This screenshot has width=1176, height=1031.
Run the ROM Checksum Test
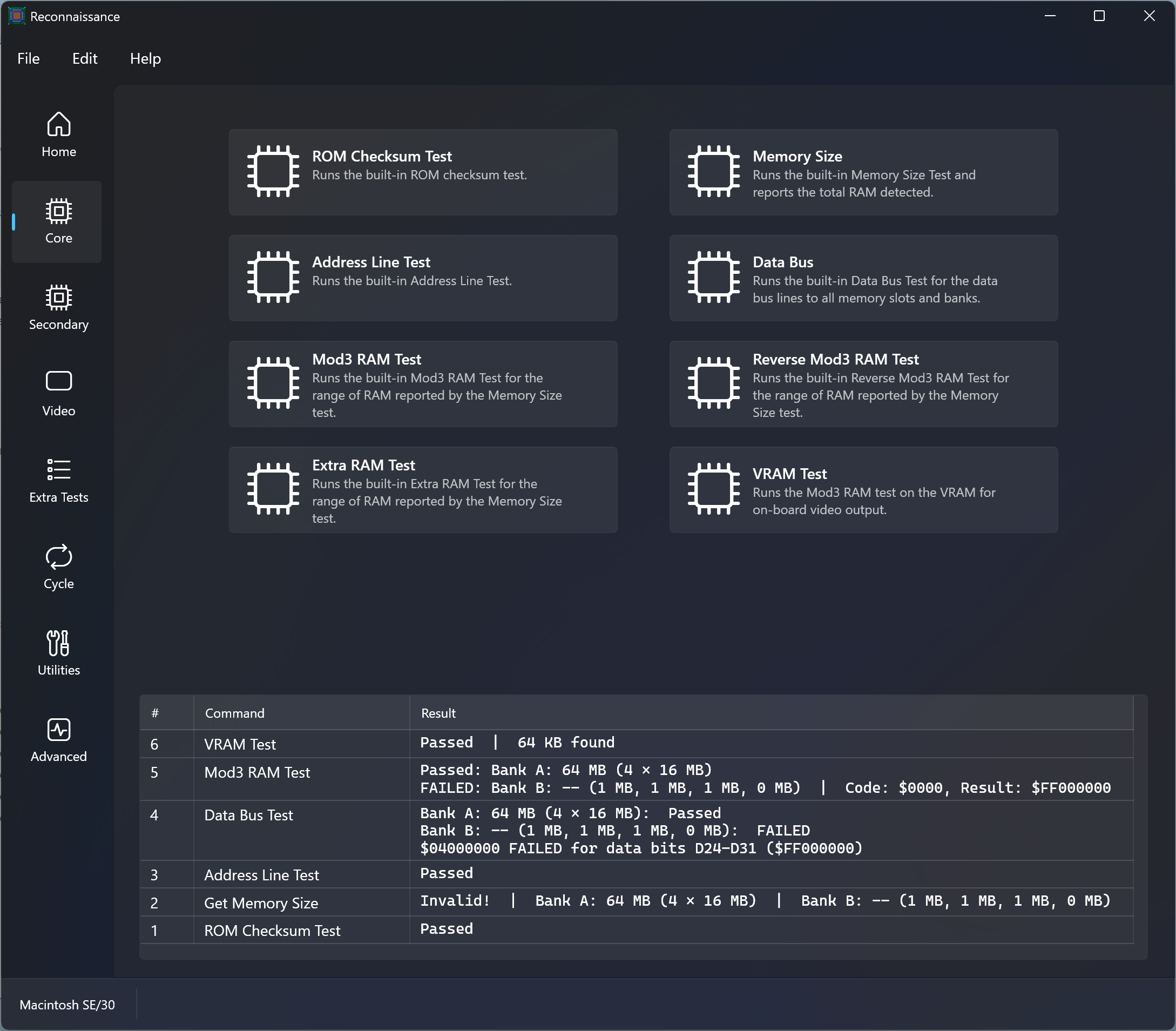pos(423,172)
